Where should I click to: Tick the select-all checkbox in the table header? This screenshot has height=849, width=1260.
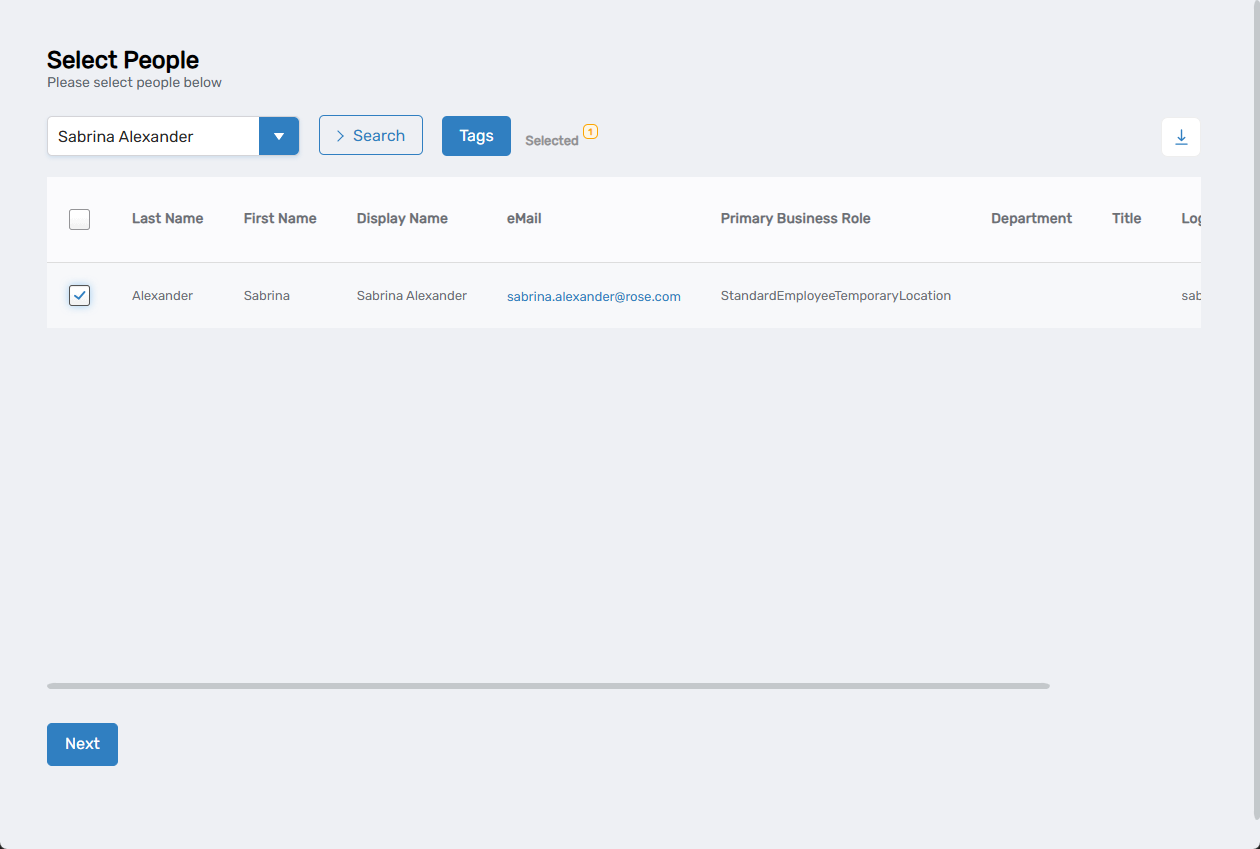coord(80,219)
